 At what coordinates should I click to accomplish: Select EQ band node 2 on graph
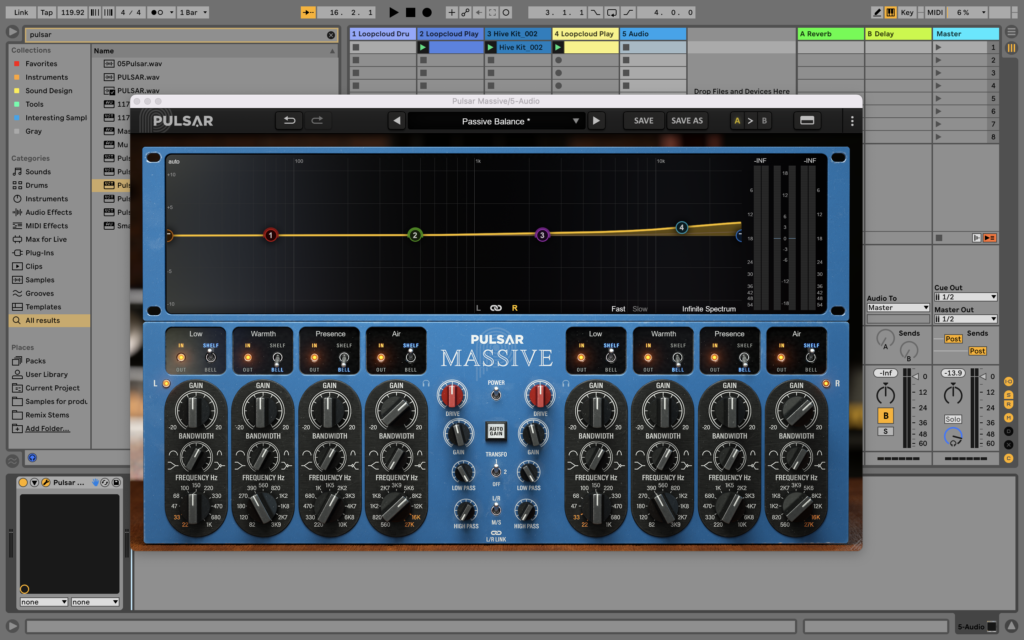point(415,235)
